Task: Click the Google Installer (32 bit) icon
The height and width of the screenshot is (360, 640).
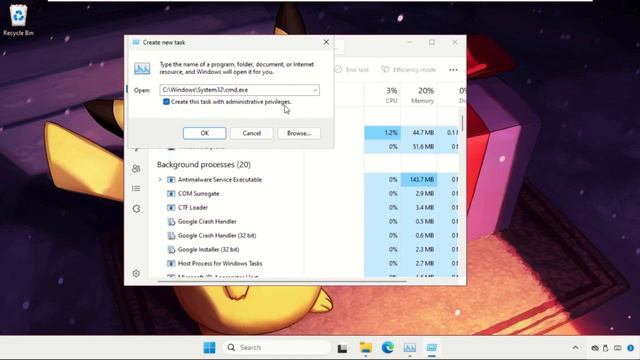Action: coord(171,249)
